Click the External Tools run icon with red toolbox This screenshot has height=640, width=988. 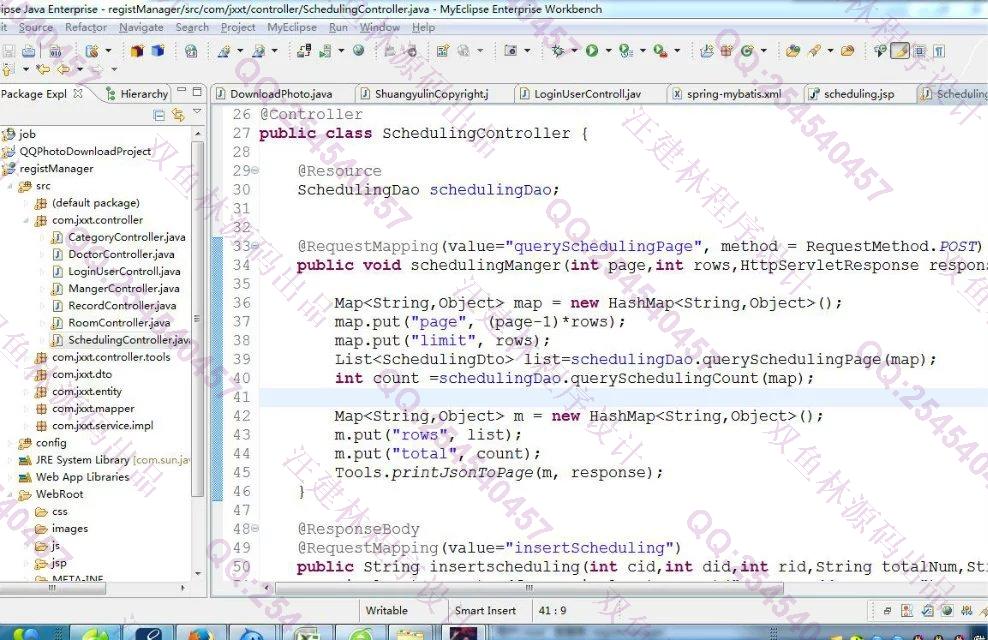[x=660, y=51]
